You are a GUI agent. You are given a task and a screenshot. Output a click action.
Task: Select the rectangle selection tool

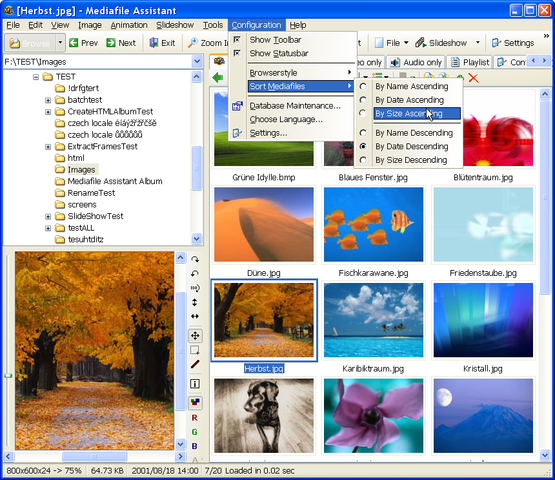coord(195,350)
